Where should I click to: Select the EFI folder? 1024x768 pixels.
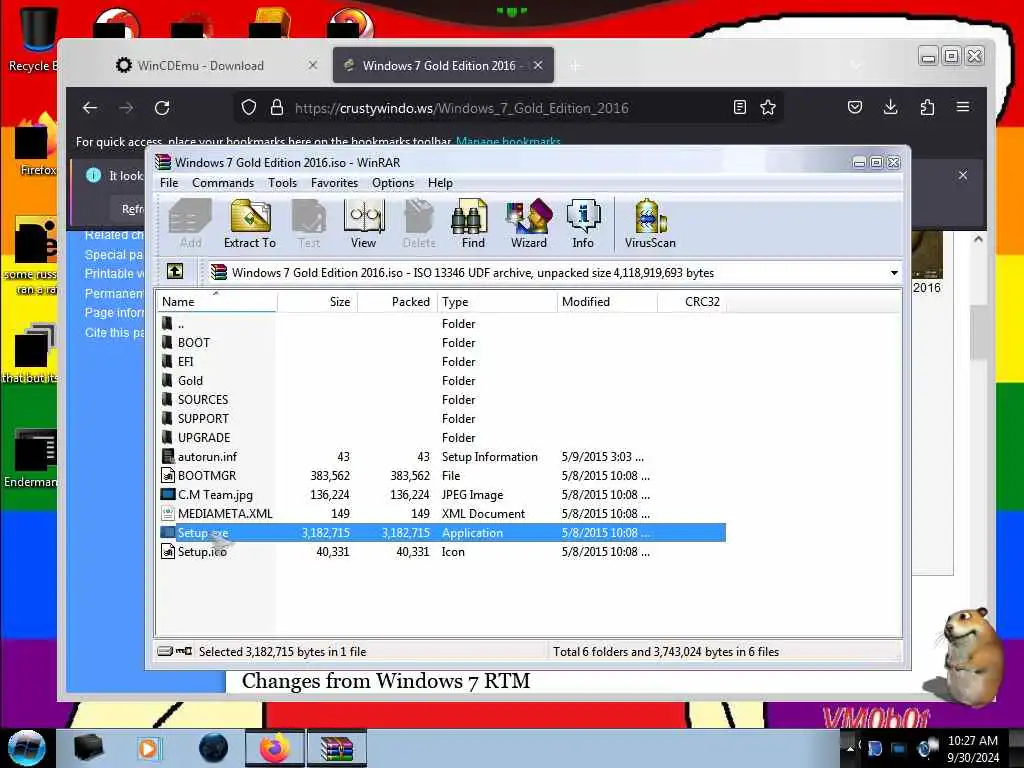(x=442, y=362)
